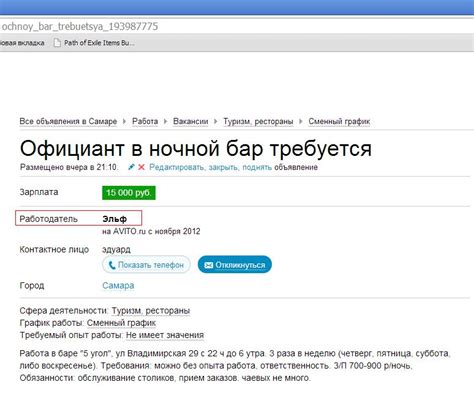Open Все объявления в Самаре breadcrumb
The height and width of the screenshot is (393, 474).
pyautogui.click(x=68, y=121)
